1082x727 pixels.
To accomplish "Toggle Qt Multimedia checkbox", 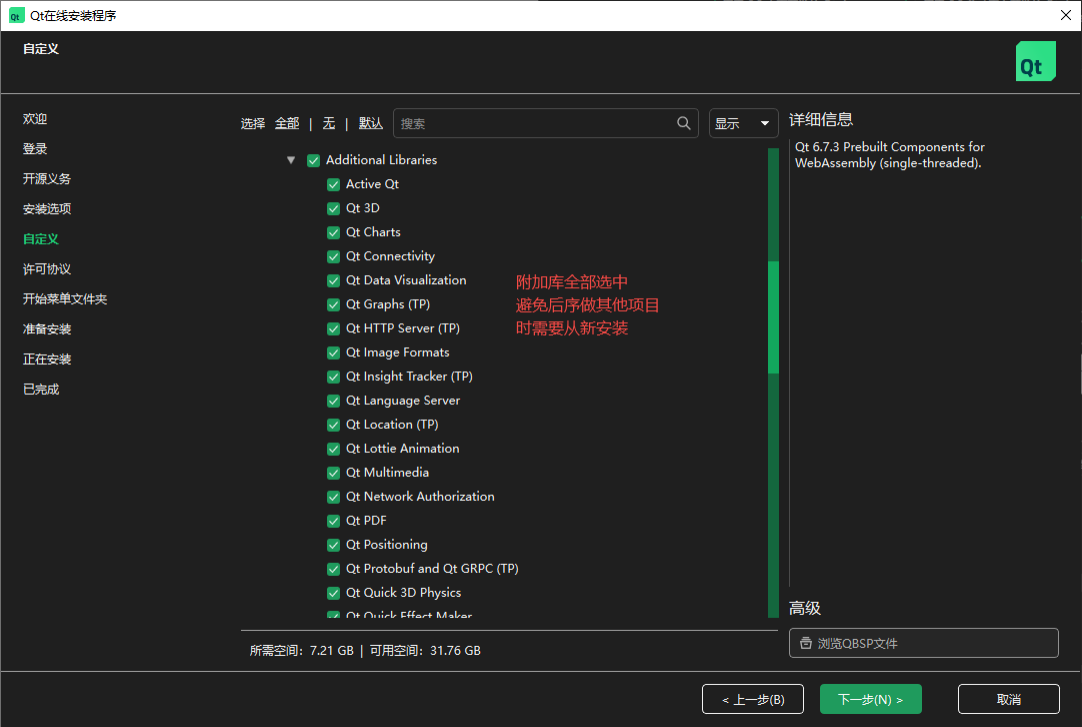I will [333, 473].
